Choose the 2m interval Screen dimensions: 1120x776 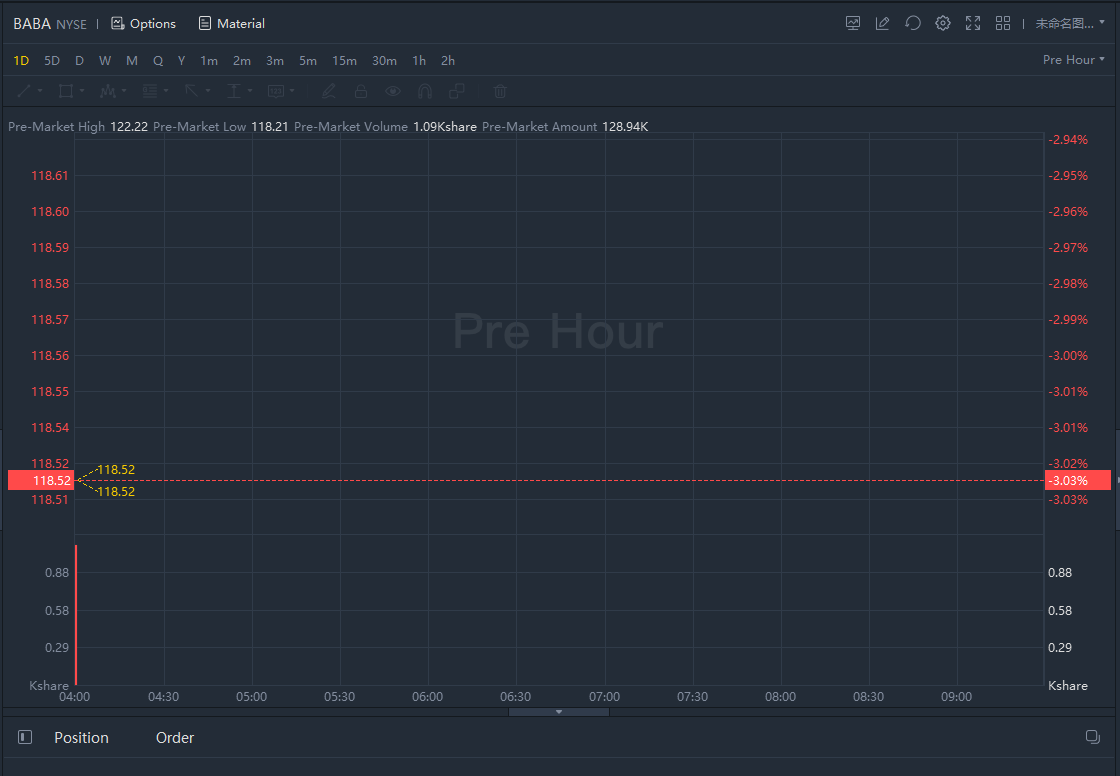241,61
